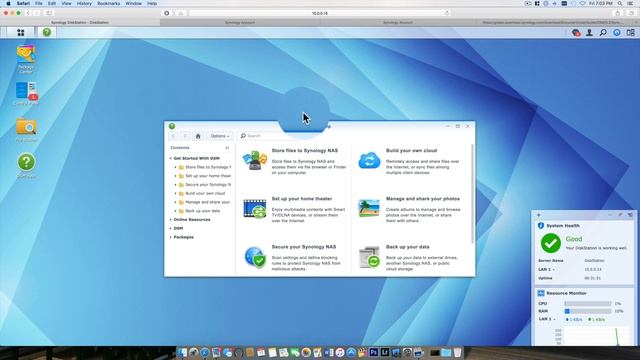
Task: Open the Options dropdown in Help
Action: tap(220, 136)
